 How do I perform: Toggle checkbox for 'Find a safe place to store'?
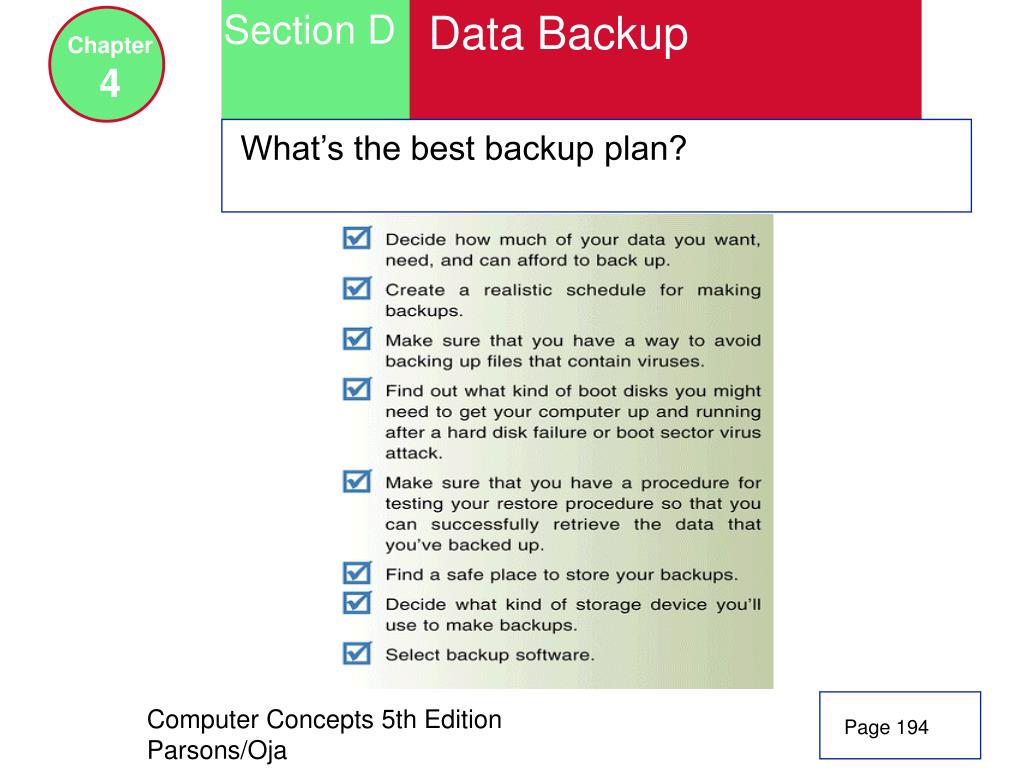click(x=357, y=573)
